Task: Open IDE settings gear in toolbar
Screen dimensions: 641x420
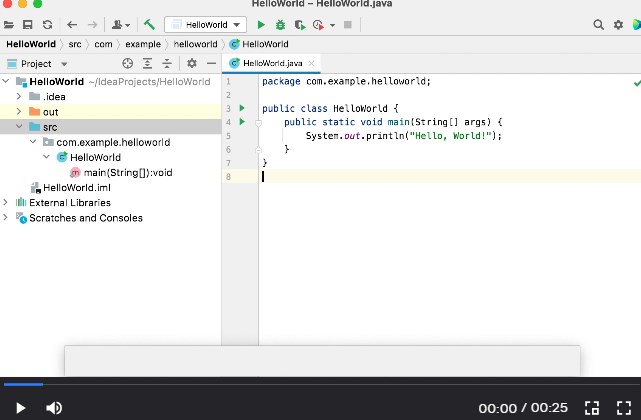Action: (x=619, y=25)
